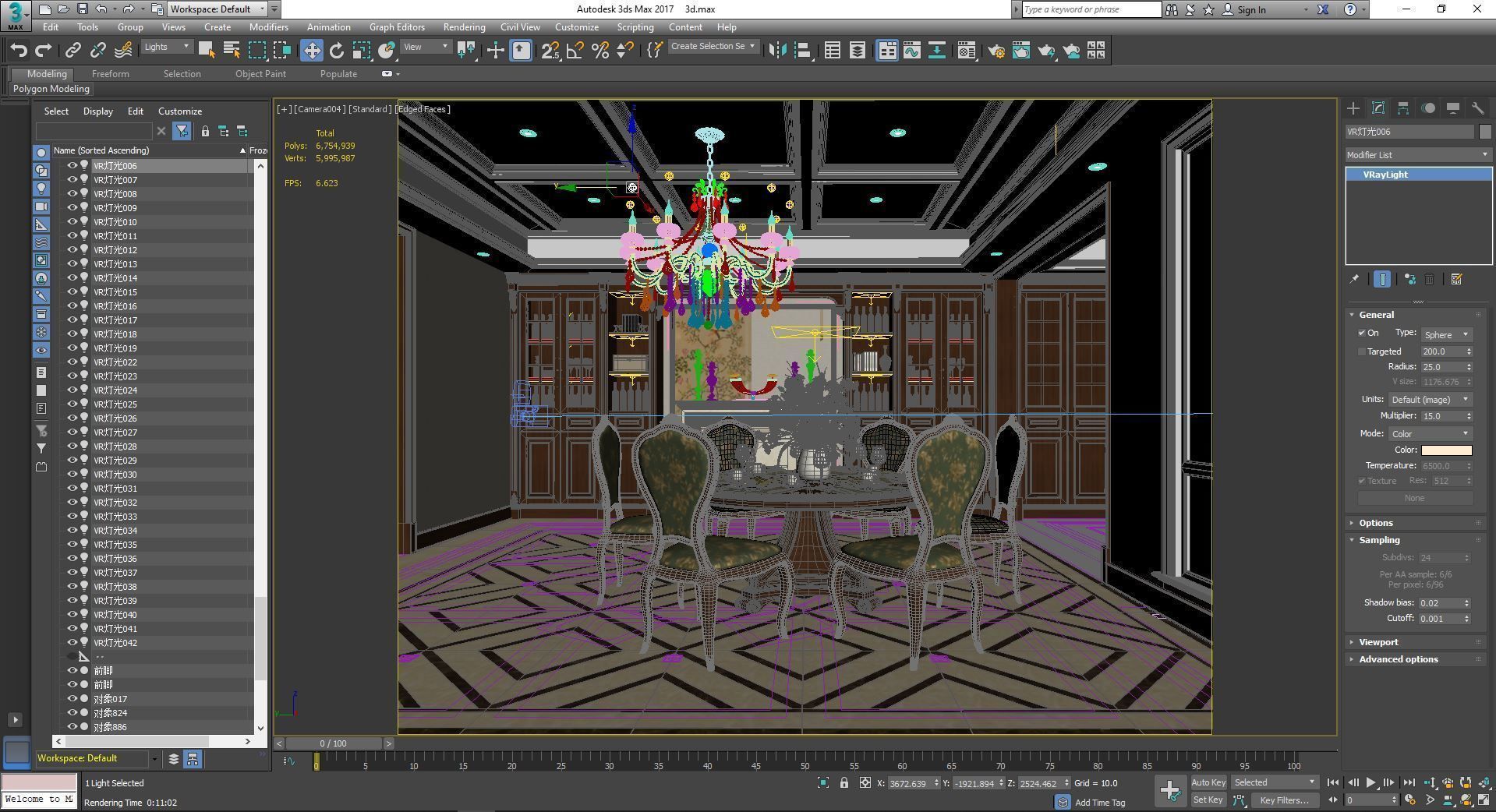The width and height of the screenshot is (1496, 812).
Task: Toggle the Percent Snap icon
Action: [x=599, y=51]
